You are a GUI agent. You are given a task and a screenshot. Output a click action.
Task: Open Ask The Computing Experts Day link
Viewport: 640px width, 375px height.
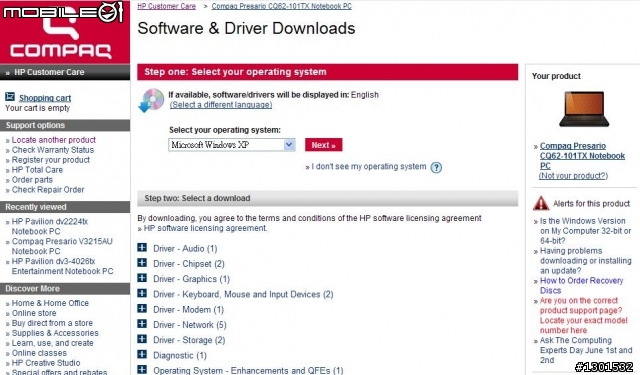(586, 350)
